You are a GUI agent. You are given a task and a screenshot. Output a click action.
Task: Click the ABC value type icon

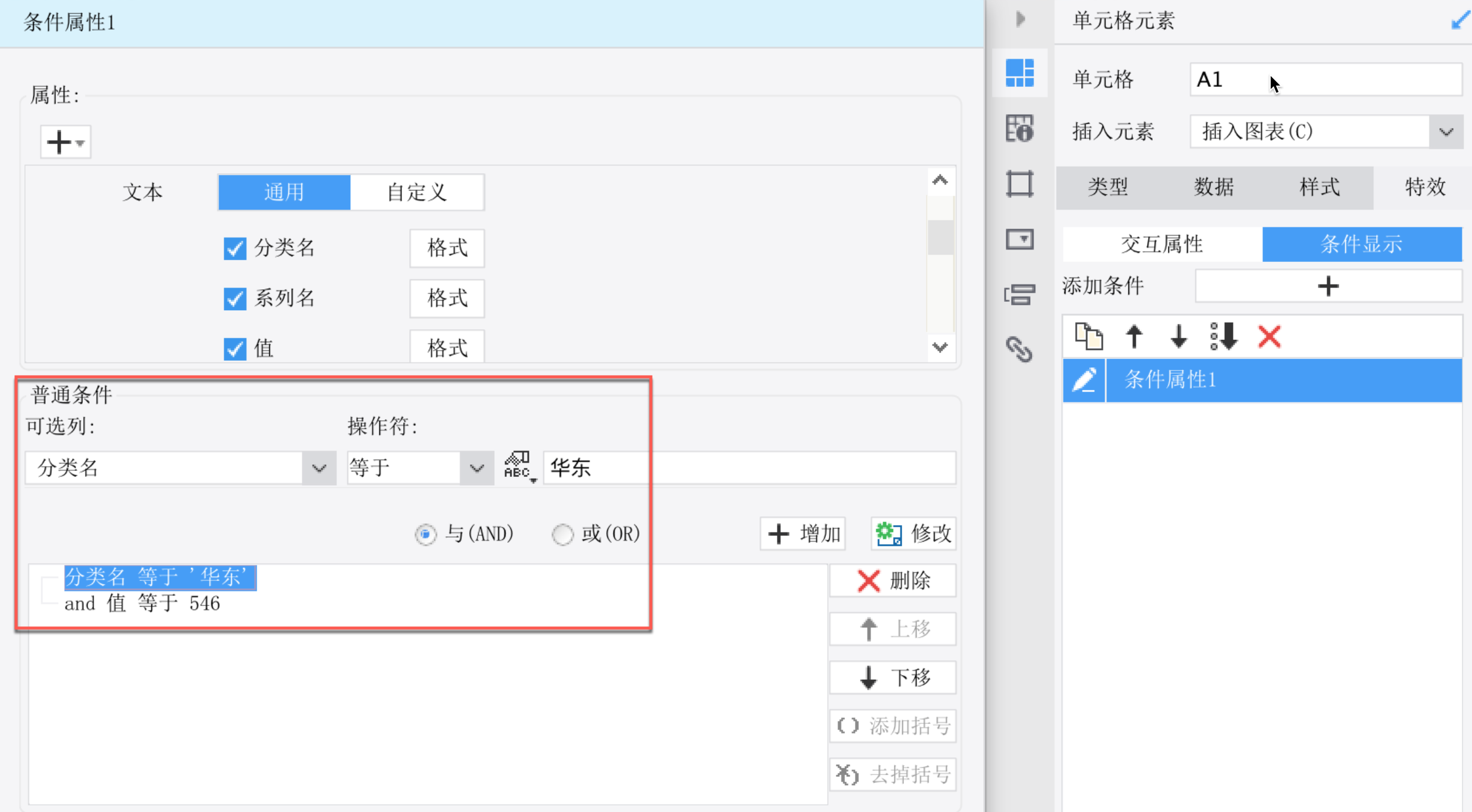518,466
